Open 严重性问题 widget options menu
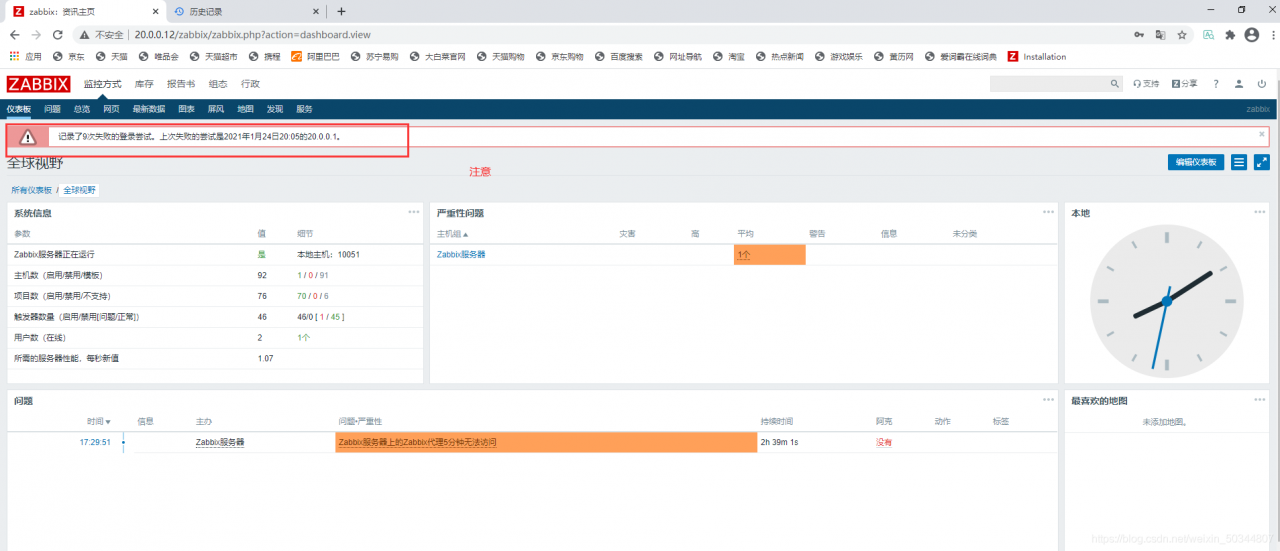This screenshot has width=1280, height=551. coord(1048,212)
